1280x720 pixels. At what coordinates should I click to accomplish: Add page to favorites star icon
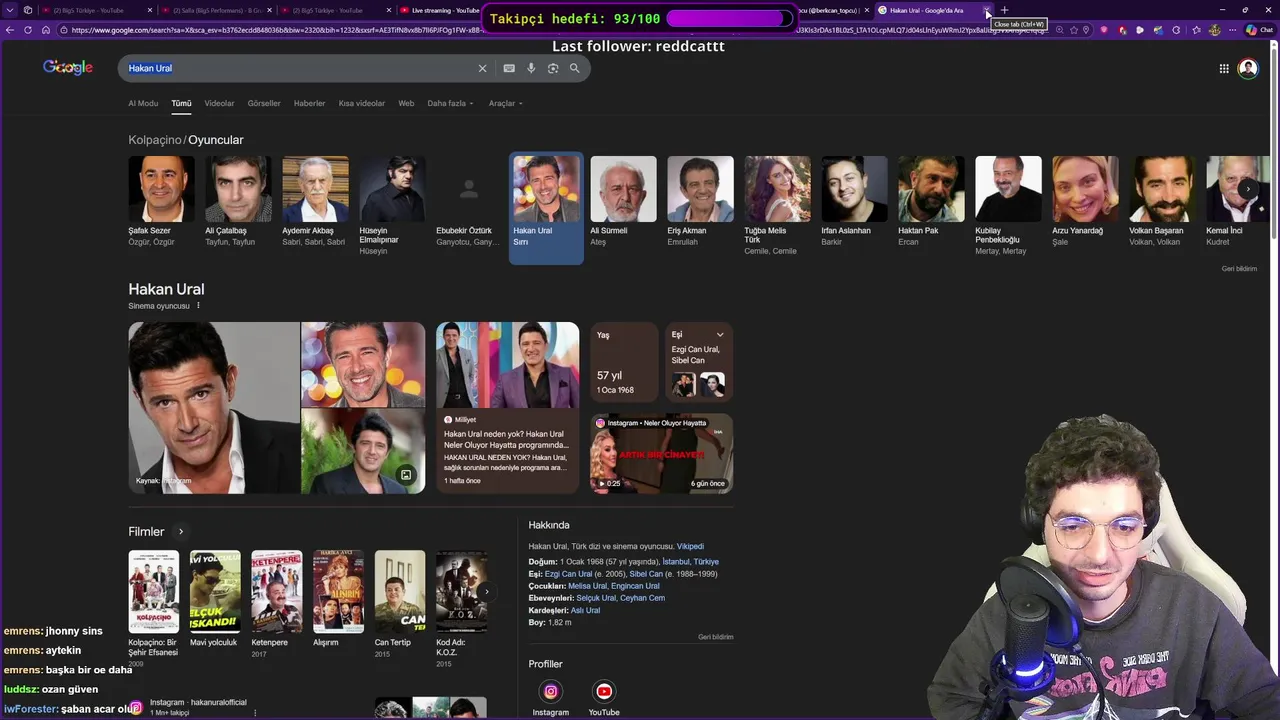click(1073, 30)
